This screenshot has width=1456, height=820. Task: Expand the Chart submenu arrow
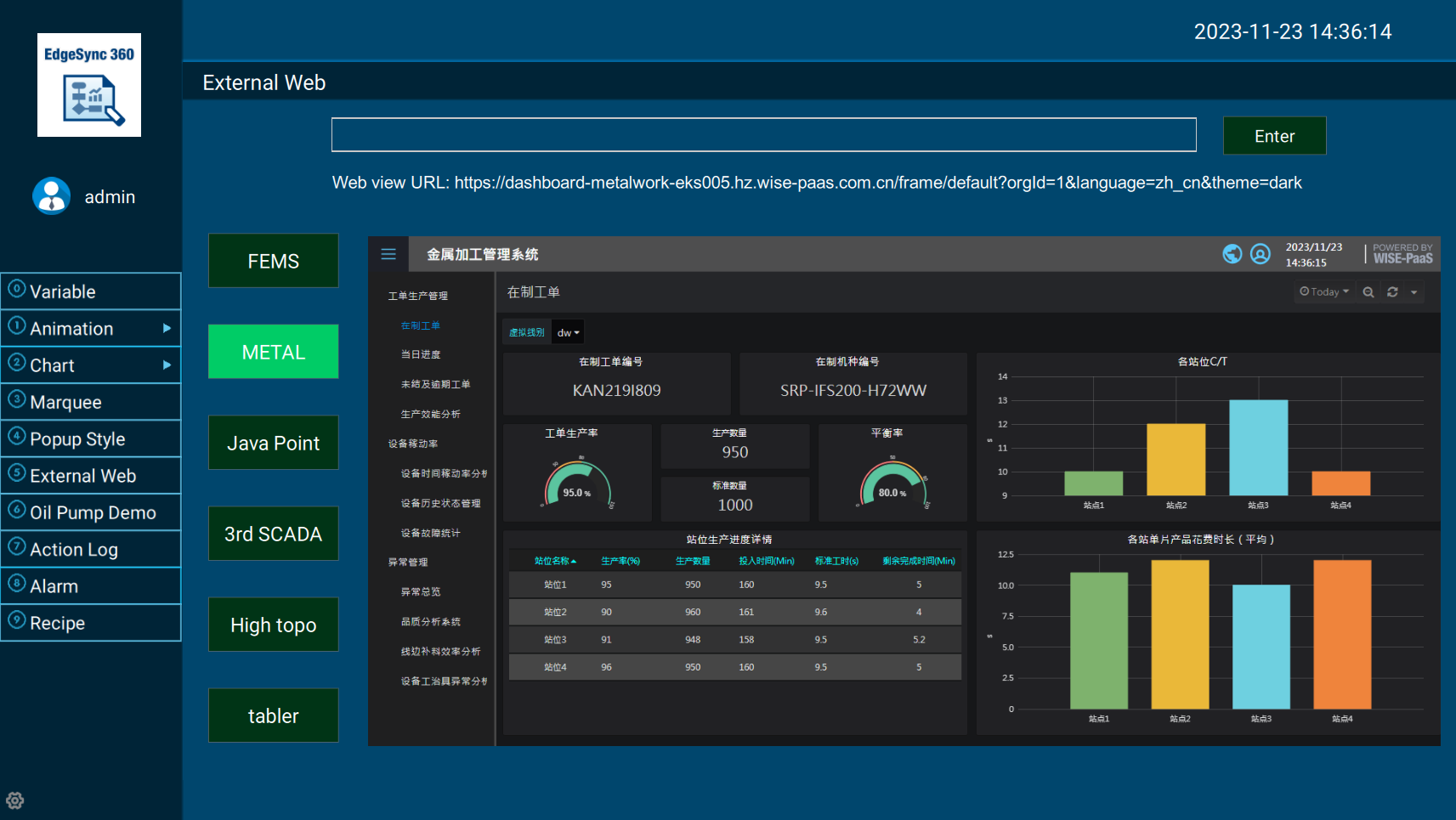(167, 365)
